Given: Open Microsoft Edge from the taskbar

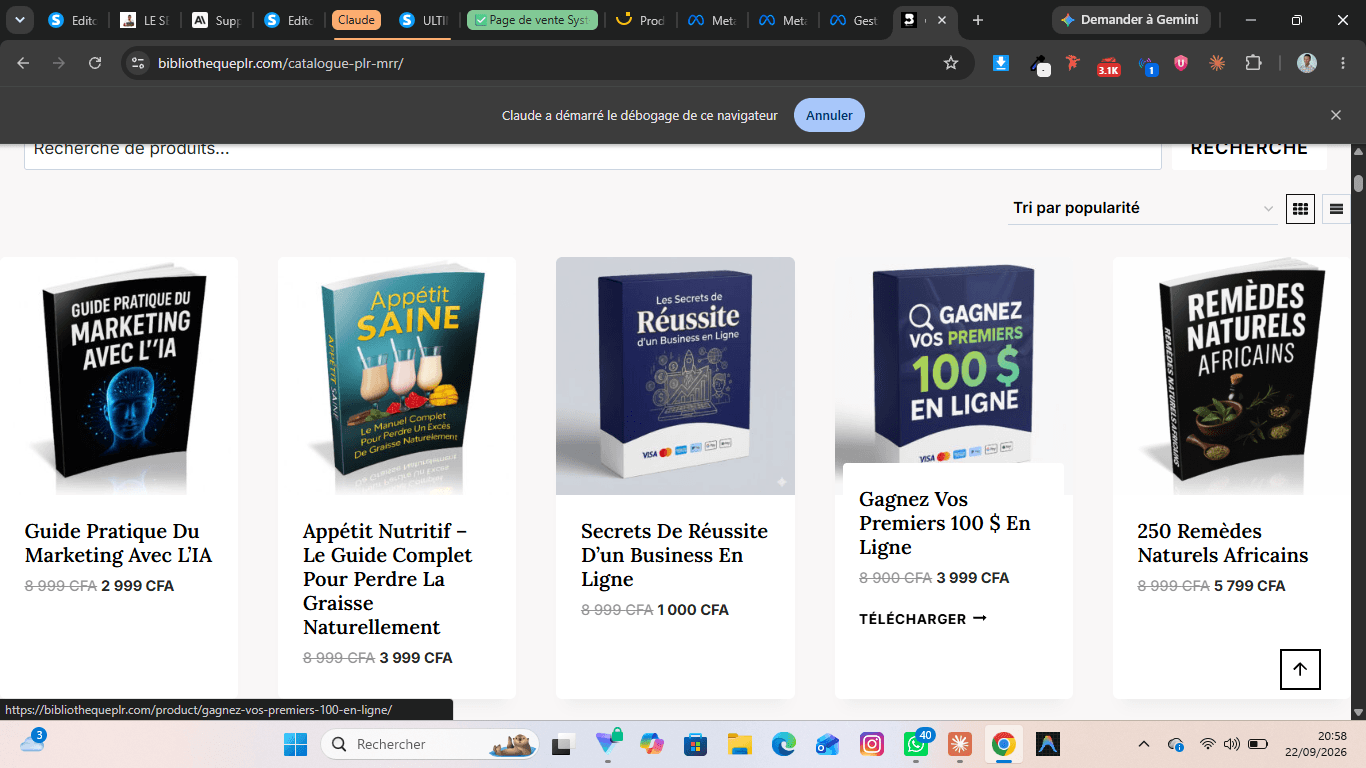Looking at the screenshot, I should 784,744.
